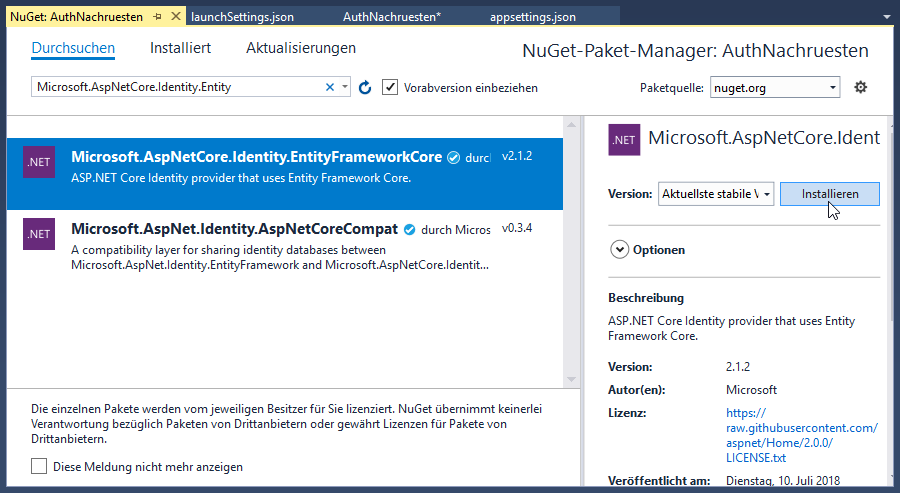Click Autor(en) value Microsoft
This screenshot has height=493, width=900.
[x=751, y=390]
